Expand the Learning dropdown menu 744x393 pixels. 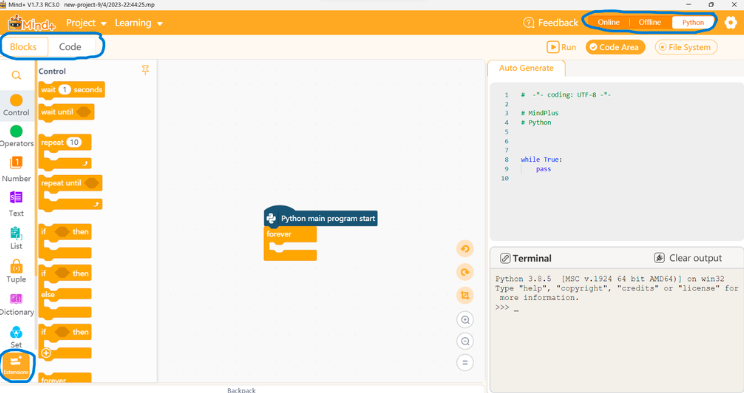point(139,23)
